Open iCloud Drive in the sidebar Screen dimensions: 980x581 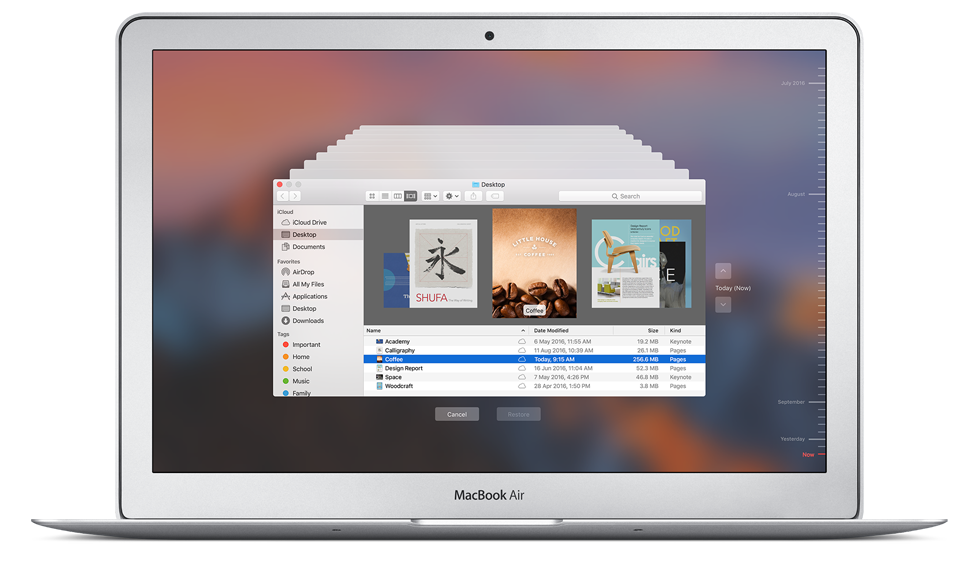[309, 223]
